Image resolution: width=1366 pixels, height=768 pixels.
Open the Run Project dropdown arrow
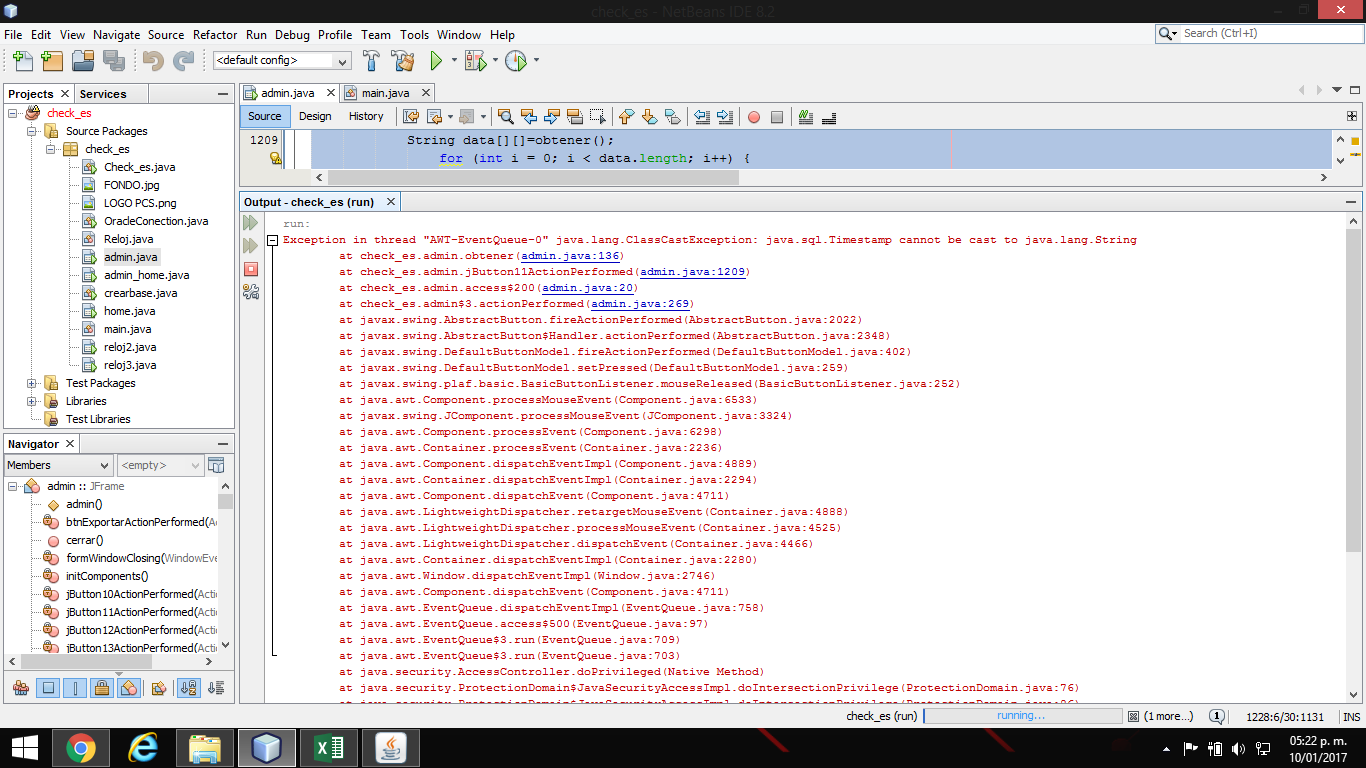tap(454, 61)
